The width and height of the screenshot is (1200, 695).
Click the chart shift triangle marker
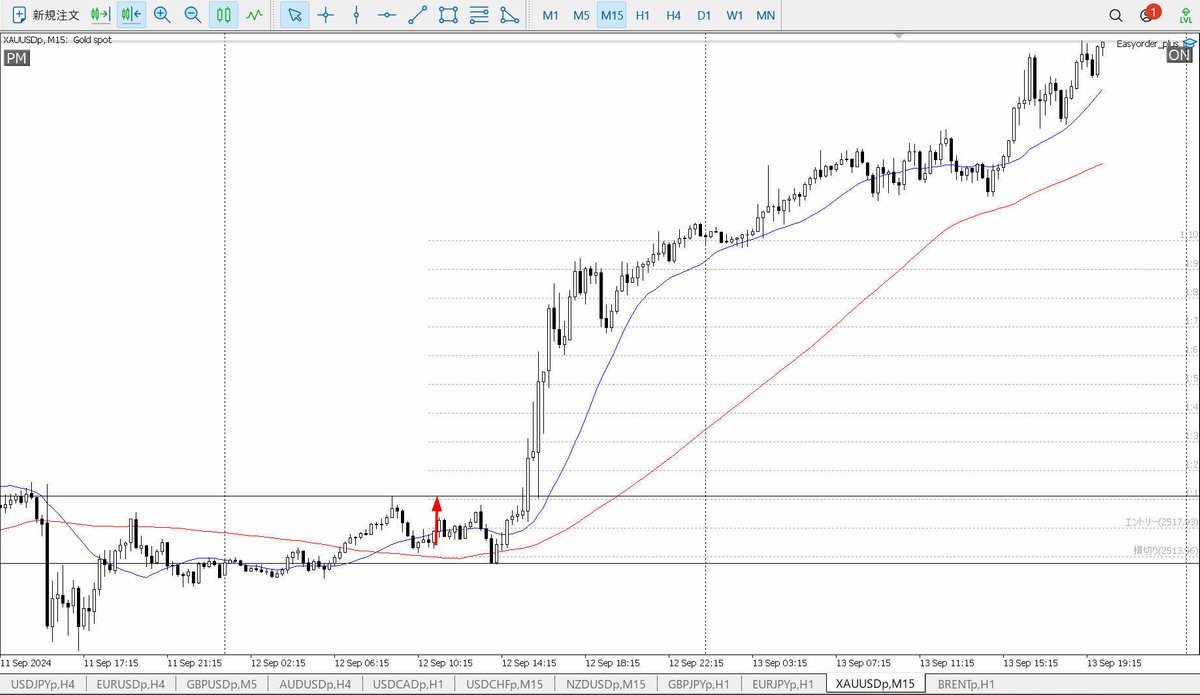tap(898, 36)
